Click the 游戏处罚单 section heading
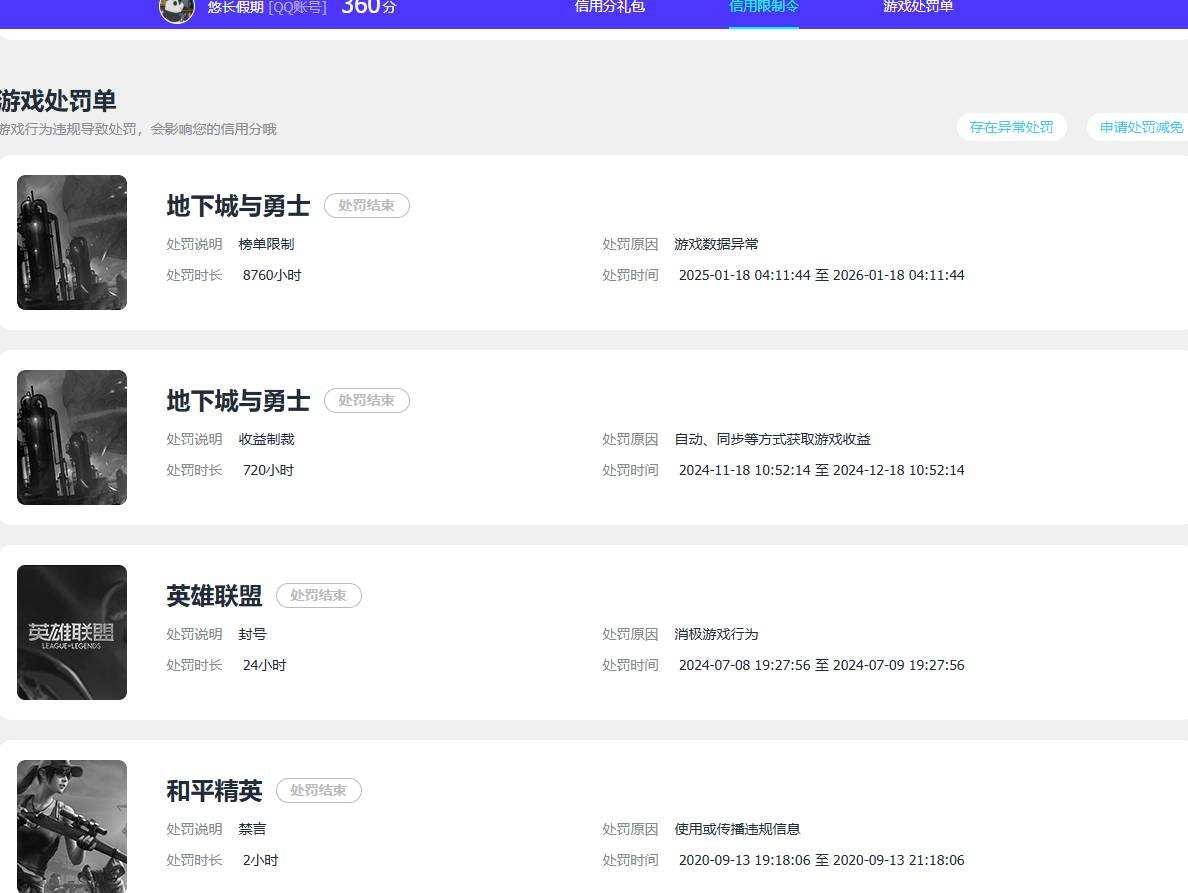The image size is (1188, 893). pyautogui.click(x=58, y=101)
